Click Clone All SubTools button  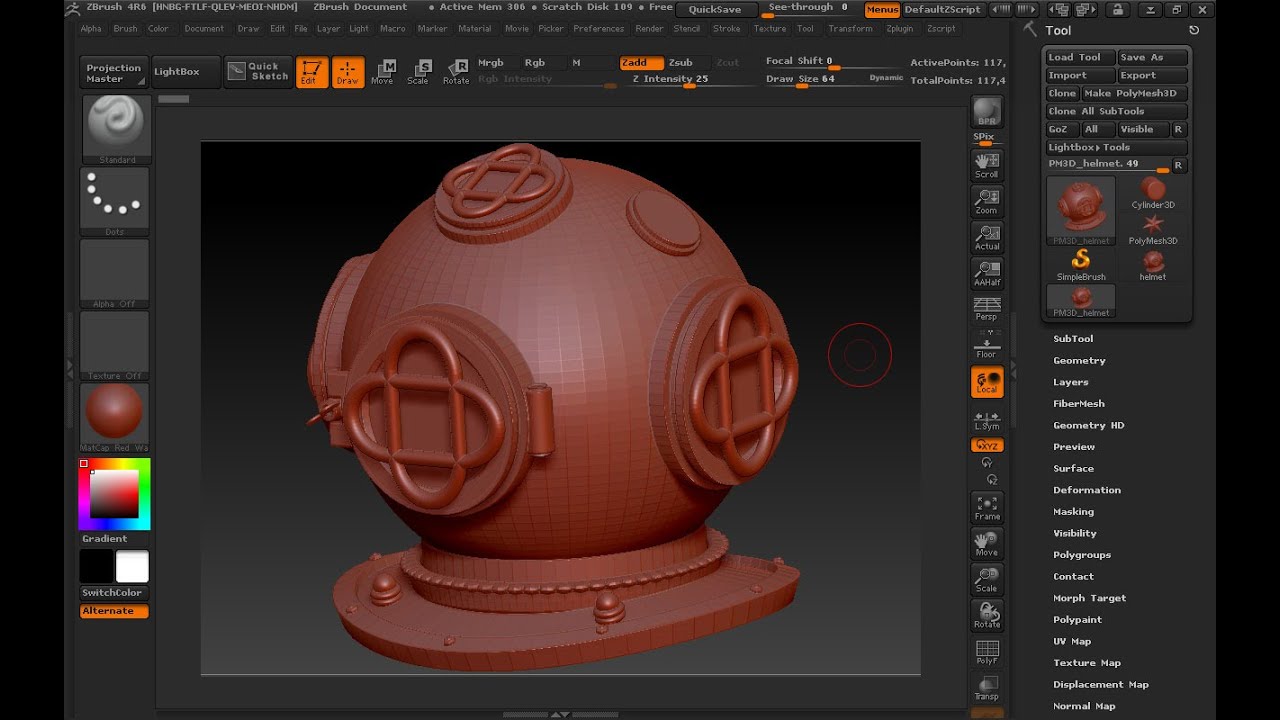pos(1117,111)
